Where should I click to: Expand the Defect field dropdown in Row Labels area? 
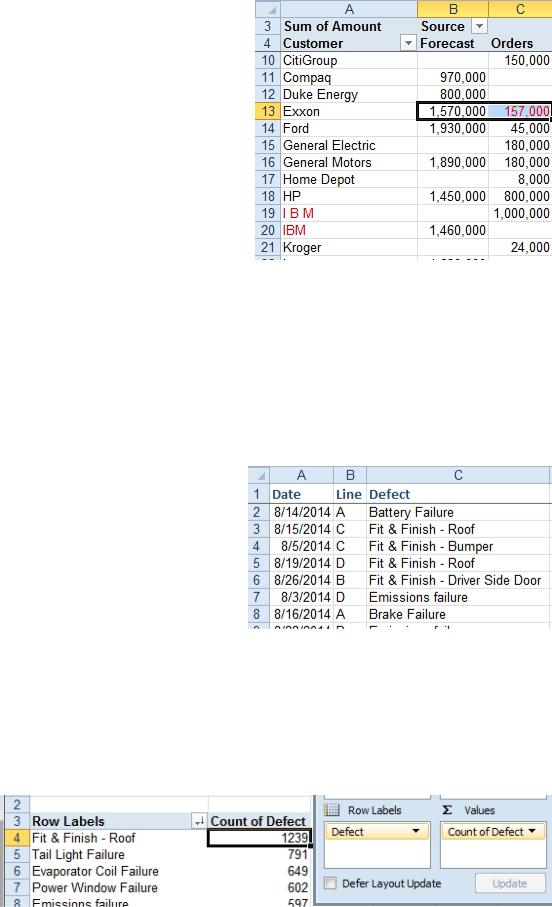415,831
